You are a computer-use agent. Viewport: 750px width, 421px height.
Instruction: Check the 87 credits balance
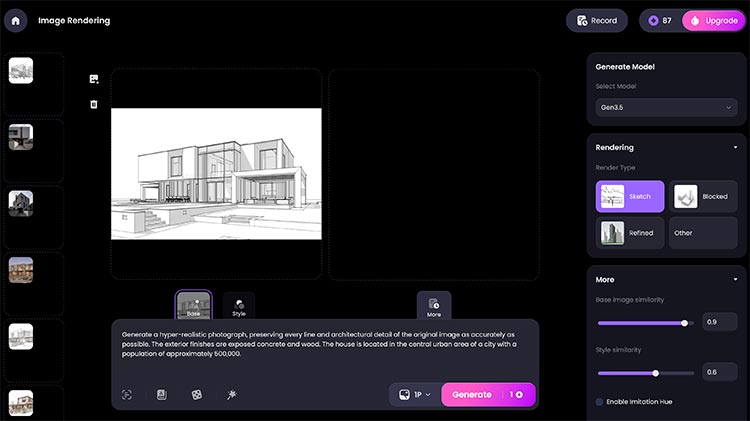click(660, 21)
